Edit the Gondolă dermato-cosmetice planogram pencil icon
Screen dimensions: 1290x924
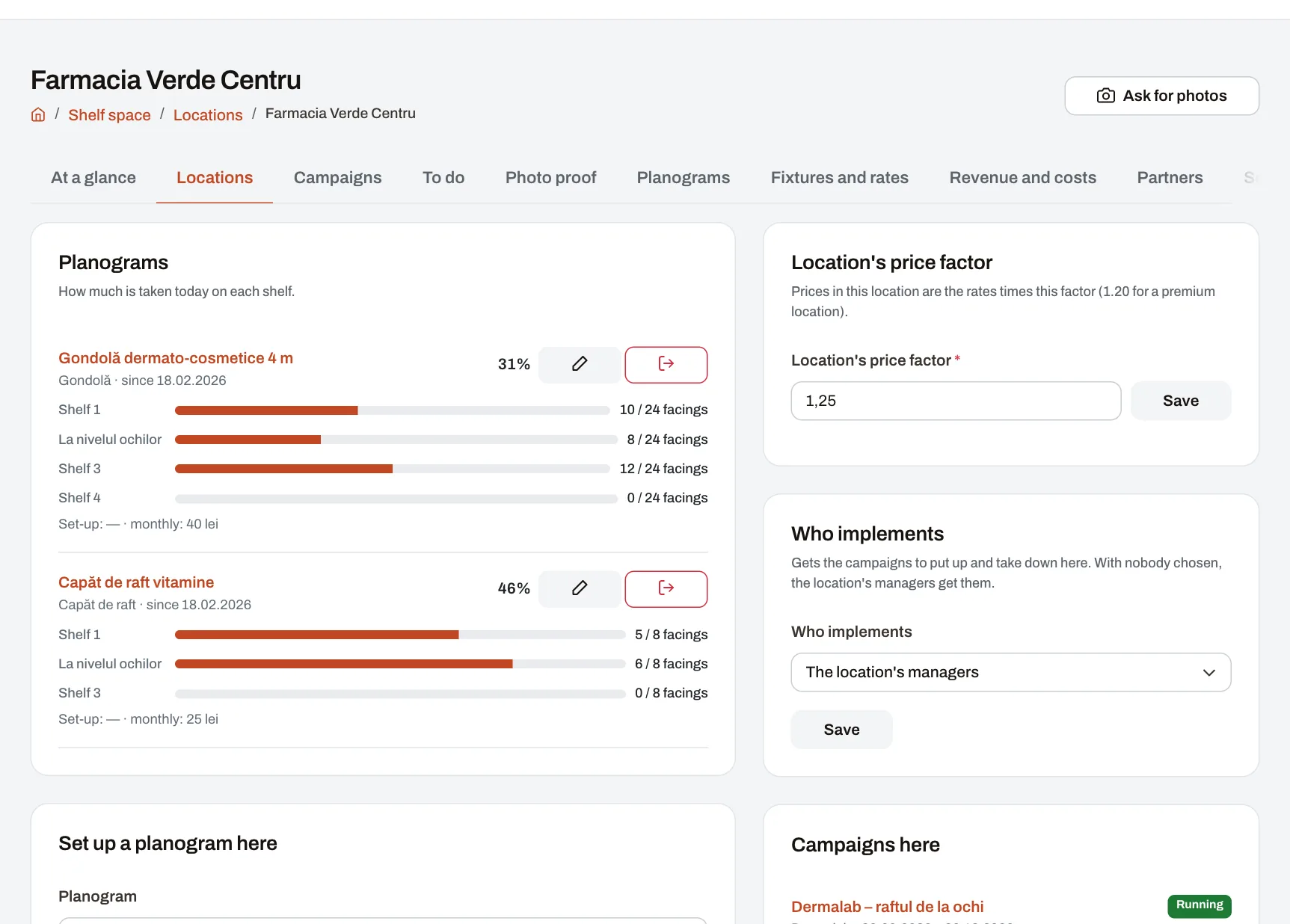pos(580,364)
